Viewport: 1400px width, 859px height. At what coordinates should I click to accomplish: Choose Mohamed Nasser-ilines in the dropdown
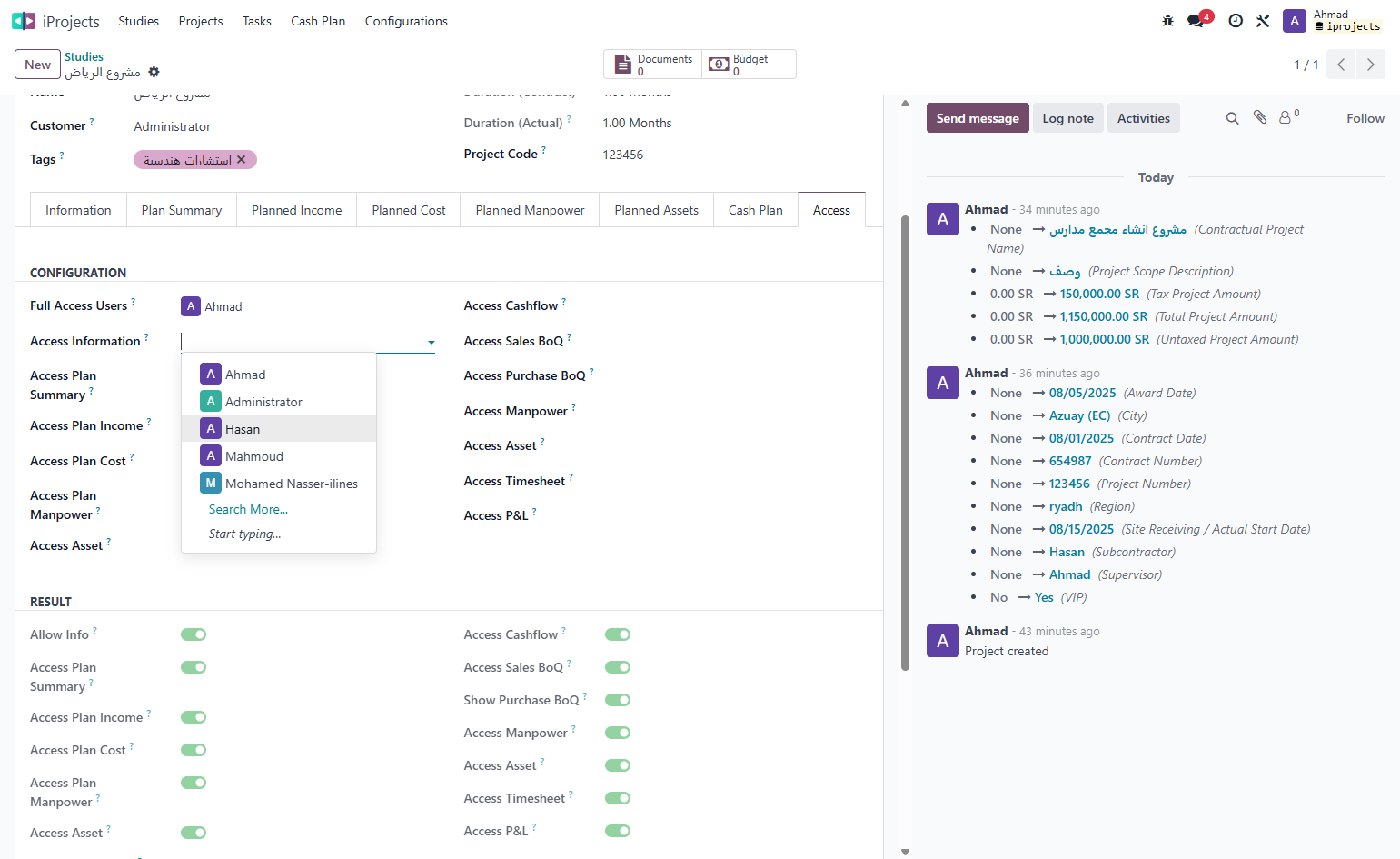pyautogui.click(x=279, y=483)
